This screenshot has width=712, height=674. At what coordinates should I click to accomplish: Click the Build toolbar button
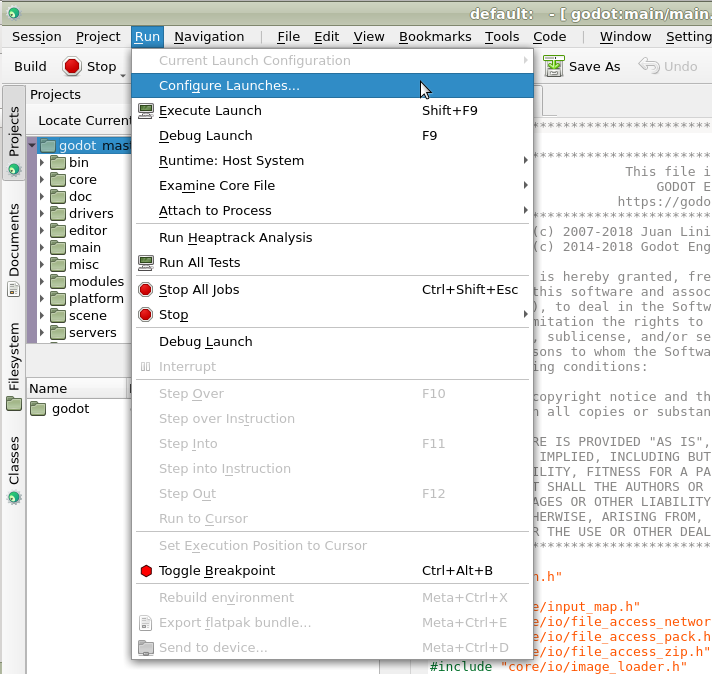(x=30, y=67)
